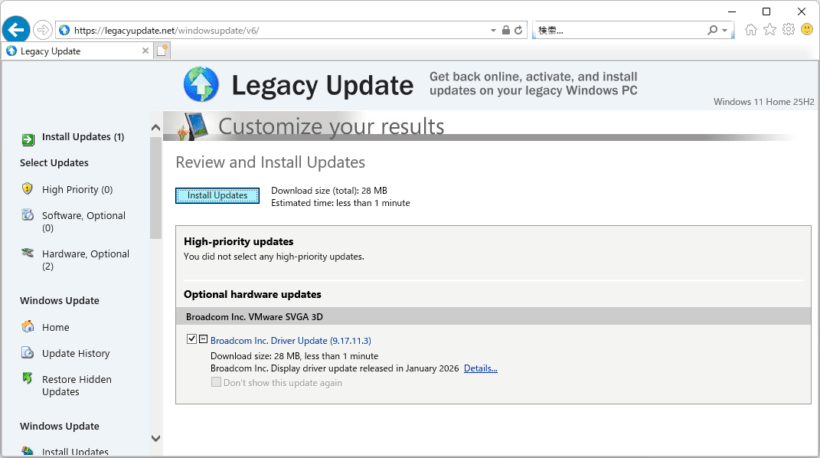Check Don't show this update again
The image size is (820, 458).
click(216, 382)
